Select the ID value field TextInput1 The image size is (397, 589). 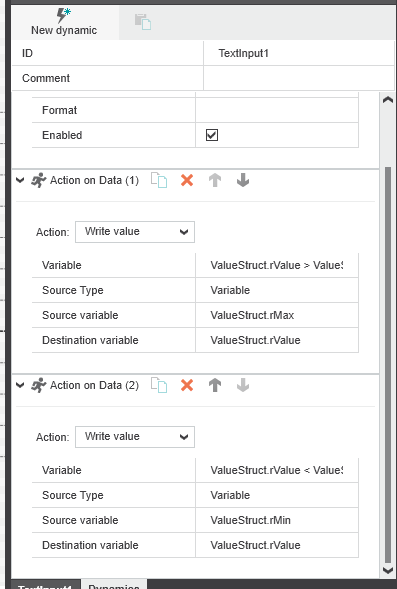(299, 53)
